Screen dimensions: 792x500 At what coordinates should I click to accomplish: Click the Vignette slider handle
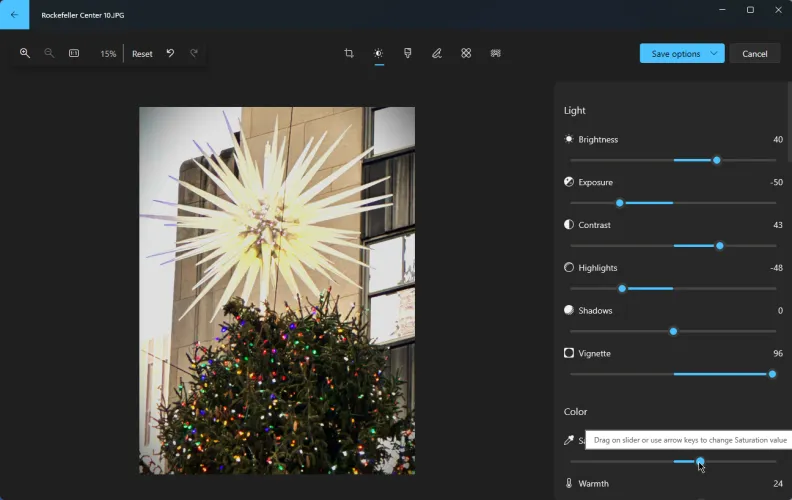(x=772, y=374)
